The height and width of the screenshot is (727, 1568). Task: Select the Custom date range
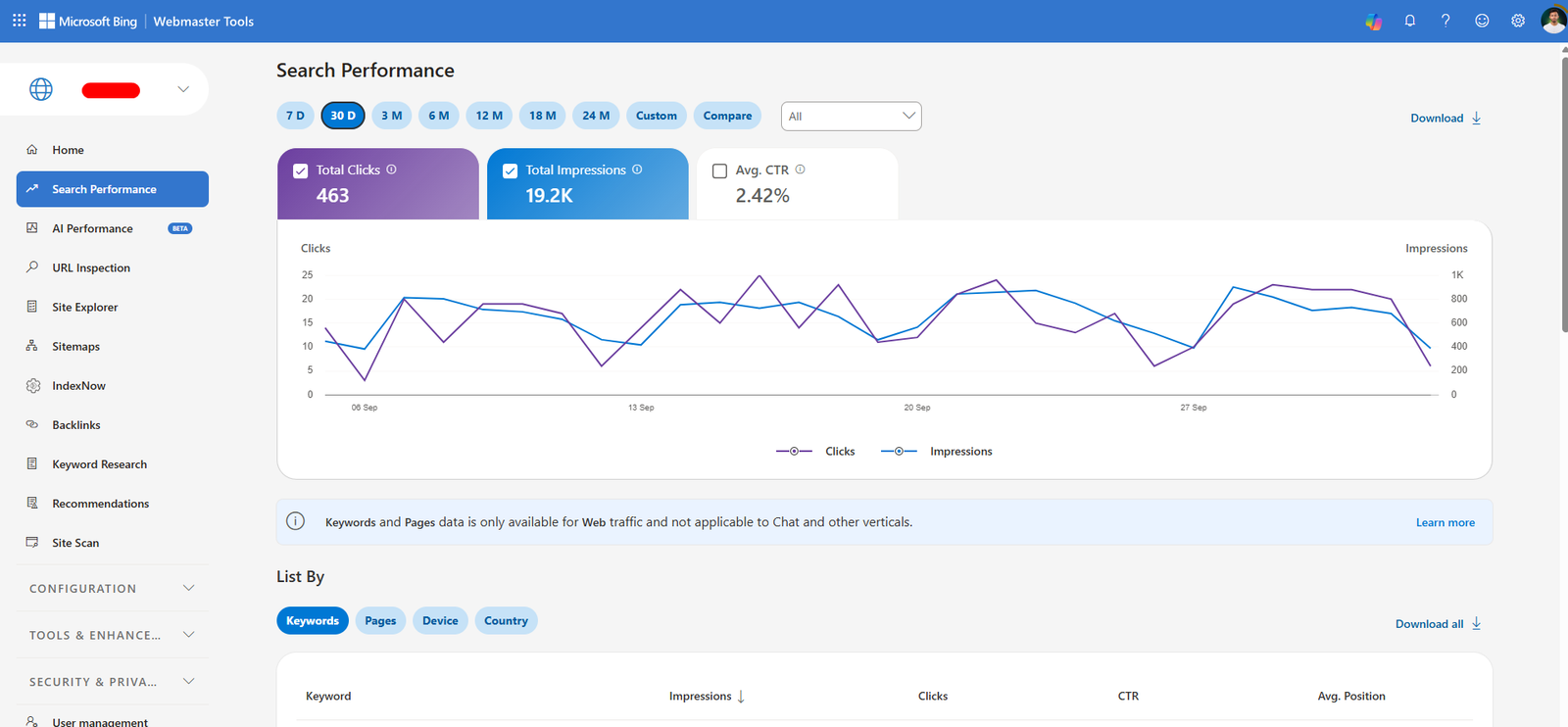[656, 116]
